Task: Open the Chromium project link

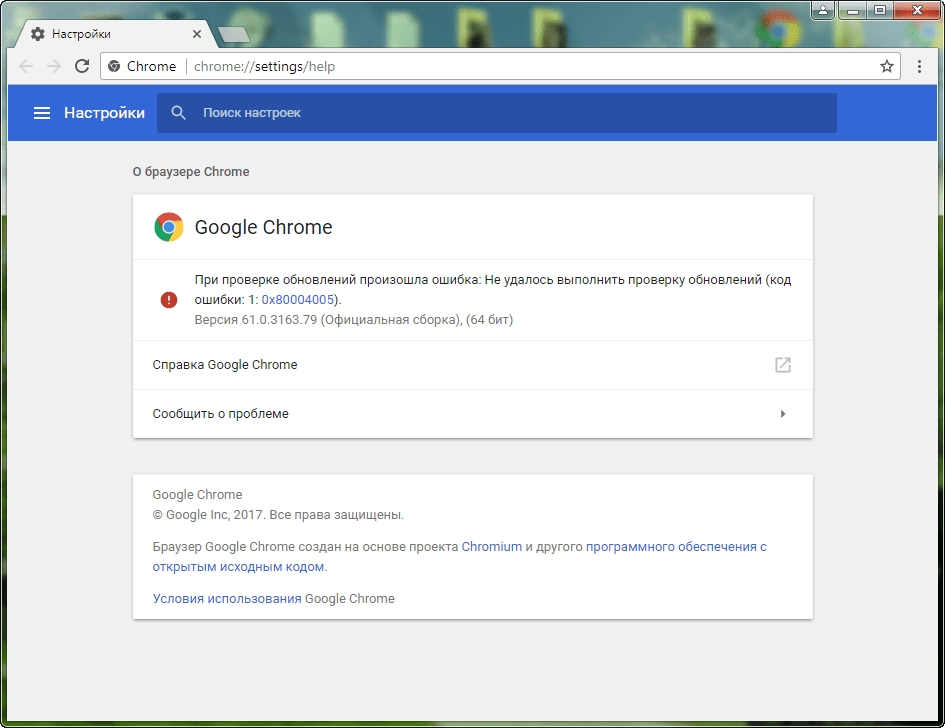Action: pos(492,547)
